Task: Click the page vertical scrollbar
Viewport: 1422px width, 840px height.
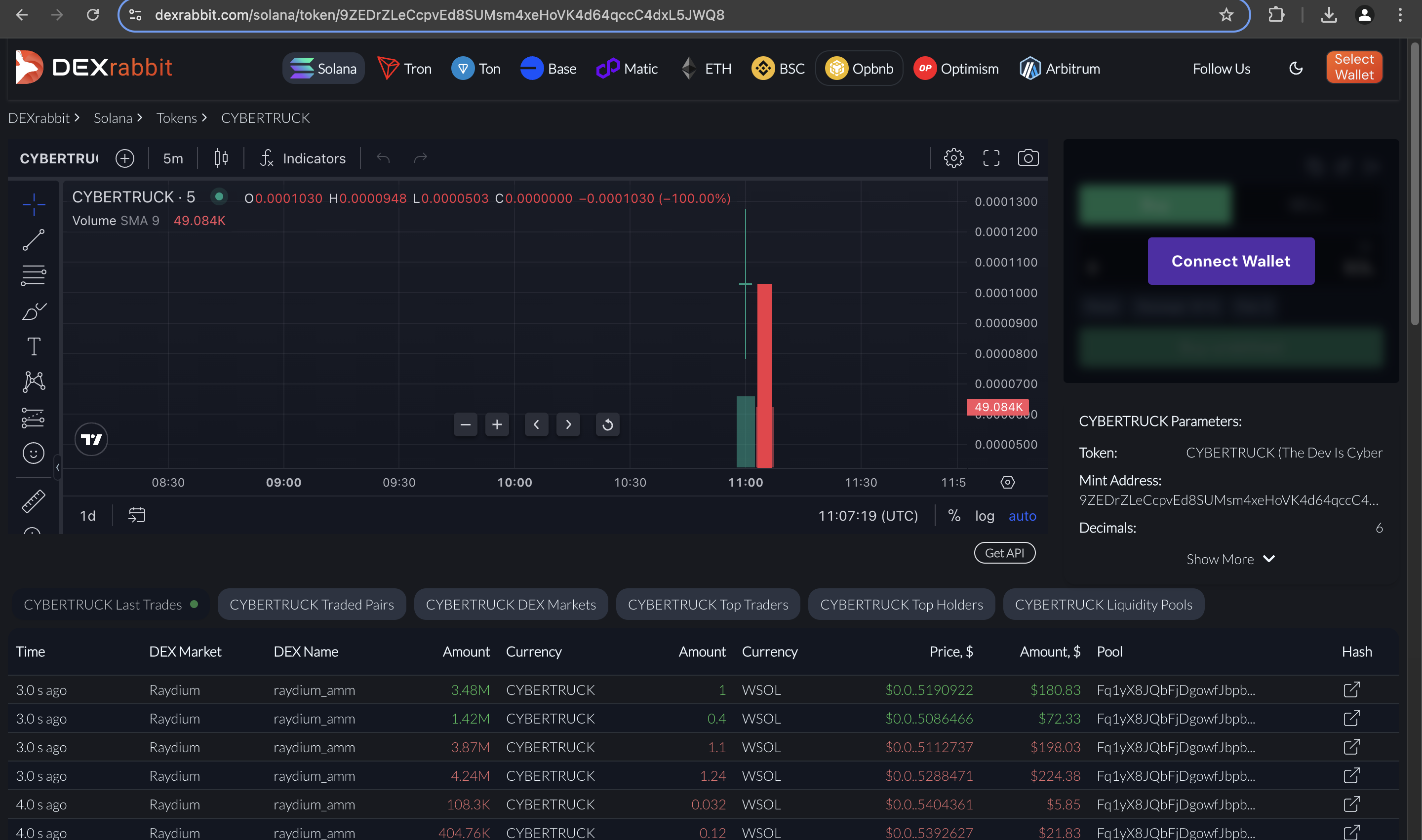Action: tap(1415, 184)
